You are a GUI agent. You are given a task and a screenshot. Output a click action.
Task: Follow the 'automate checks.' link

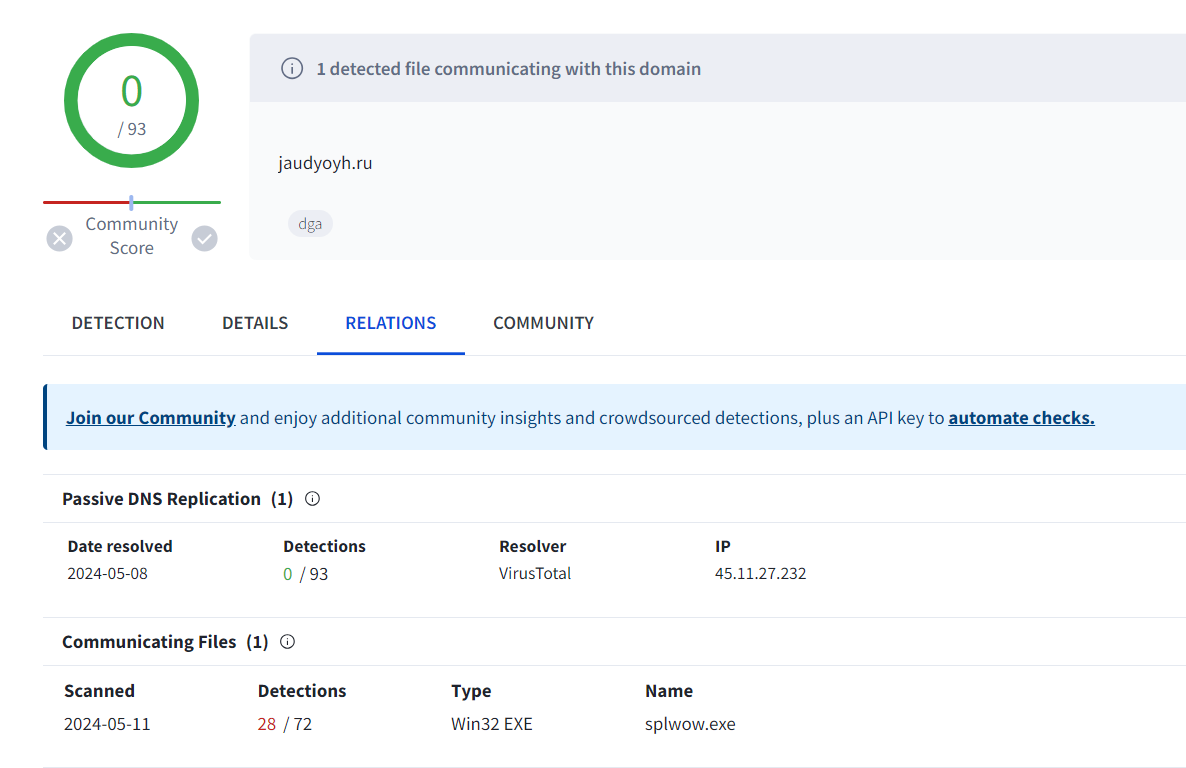tap(1021, 418)
